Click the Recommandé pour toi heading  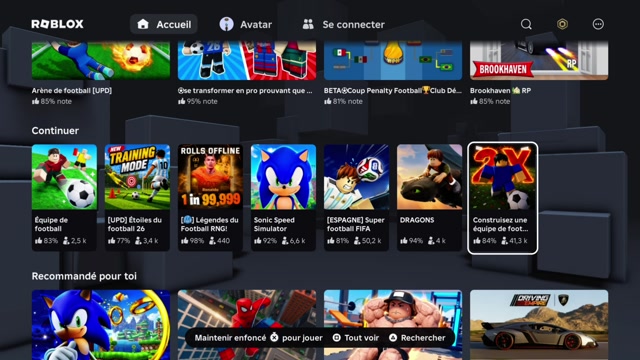[x=84, y=276]
